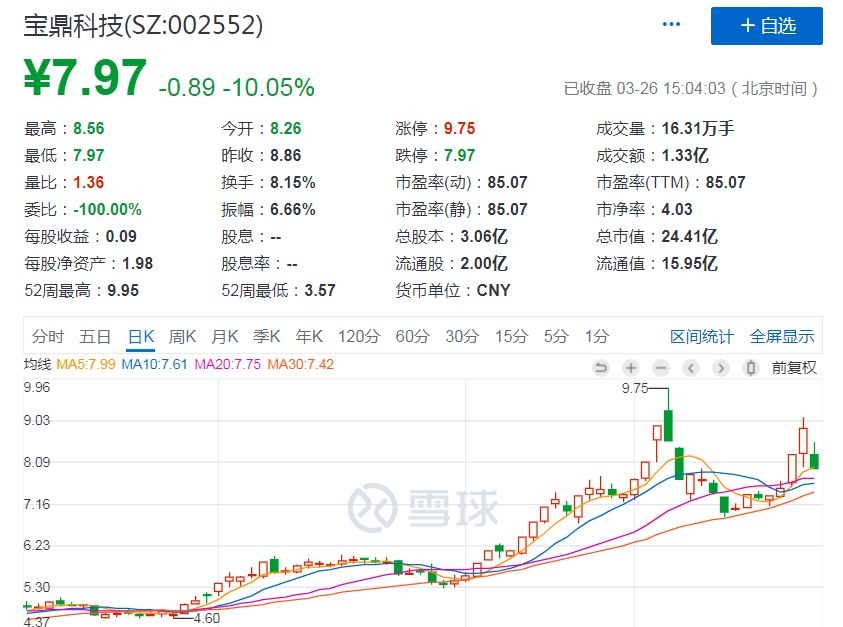The image size is (843, 627).
Task: Switch to the 分时 chart tab
Action: coord(48,337)
